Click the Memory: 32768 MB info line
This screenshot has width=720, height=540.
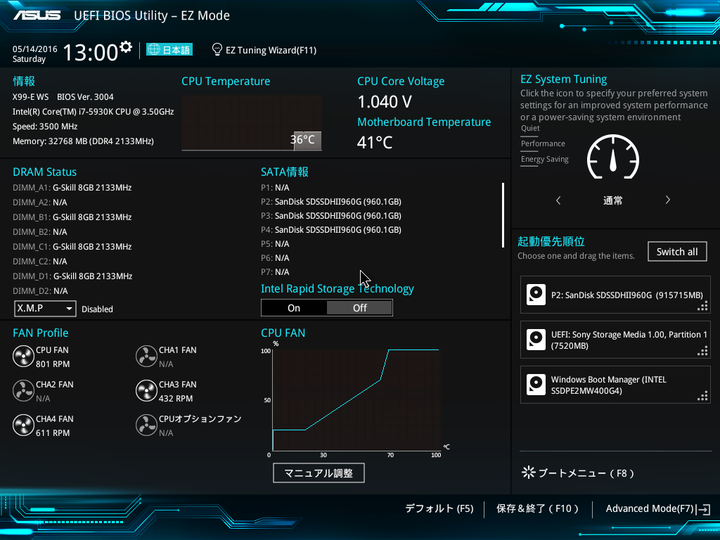coord(83,141)
